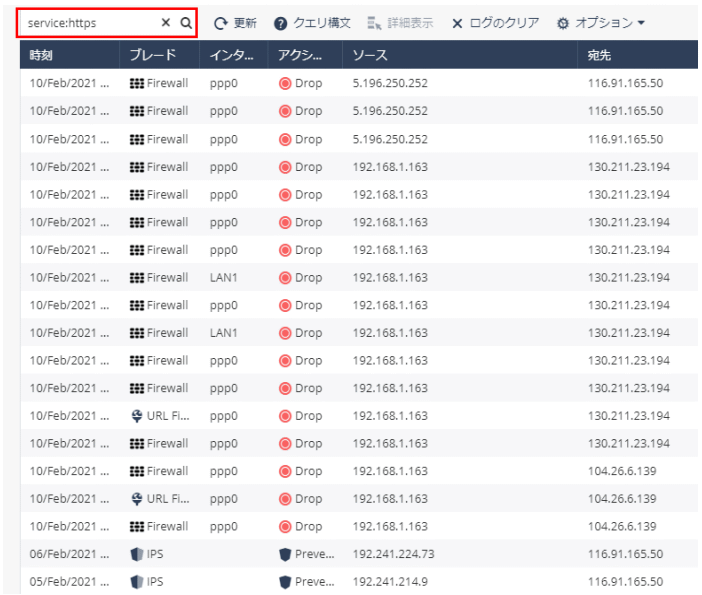Click the magnifier search icon
Viewport: 702px width, 595px height.
[186, 23]
